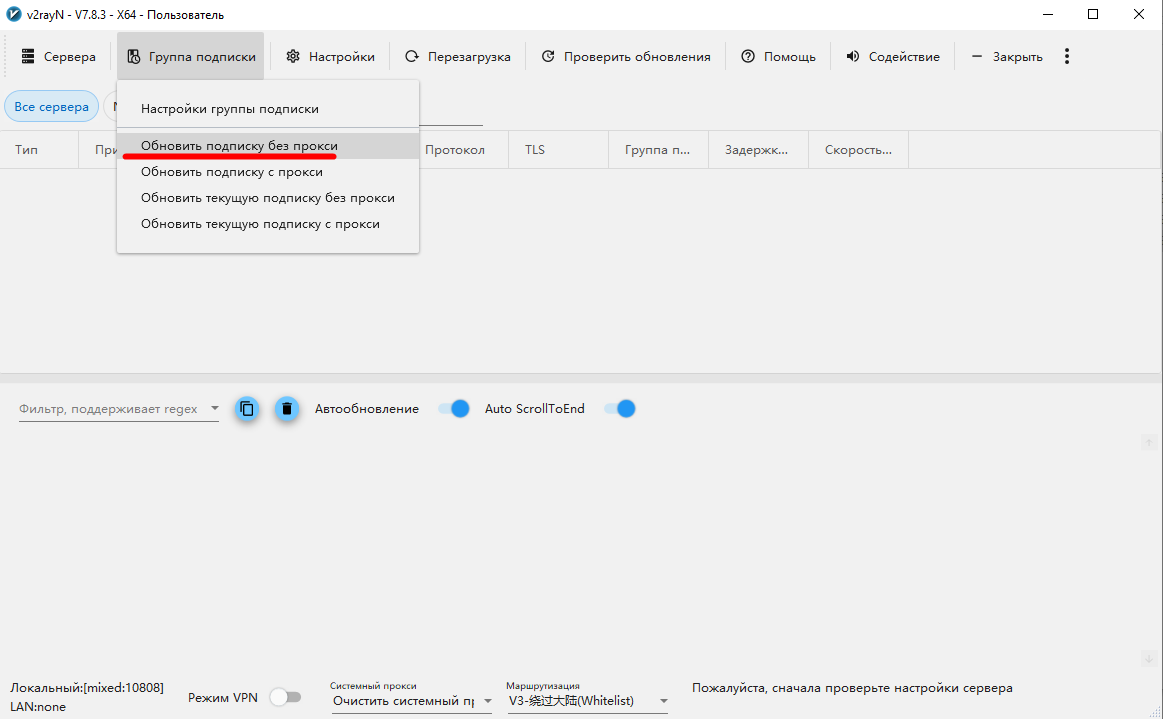This screenshot has height=719, width=1163.
Task: Open the Помощь menu
Action: 778,56
